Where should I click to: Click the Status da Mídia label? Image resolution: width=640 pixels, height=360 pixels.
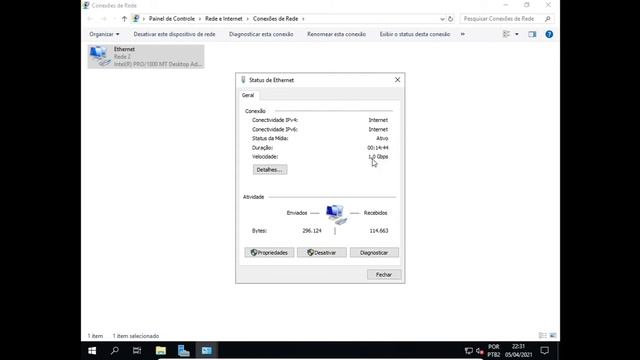[270, 138]
